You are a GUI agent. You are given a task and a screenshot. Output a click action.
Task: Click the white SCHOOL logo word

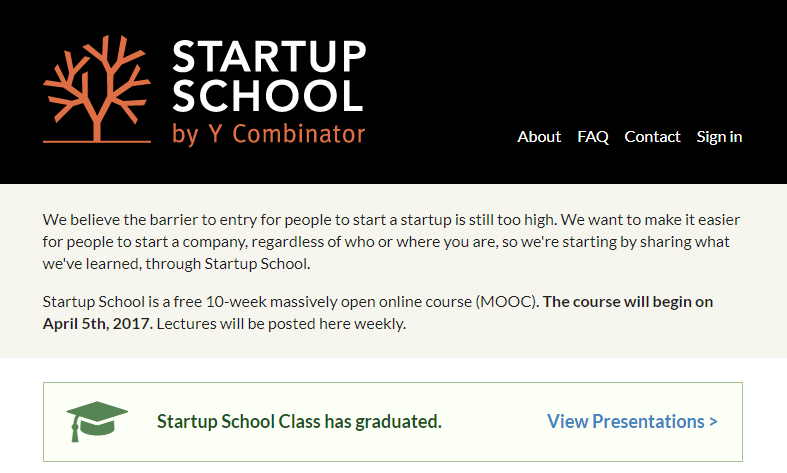tap(268, 95)
